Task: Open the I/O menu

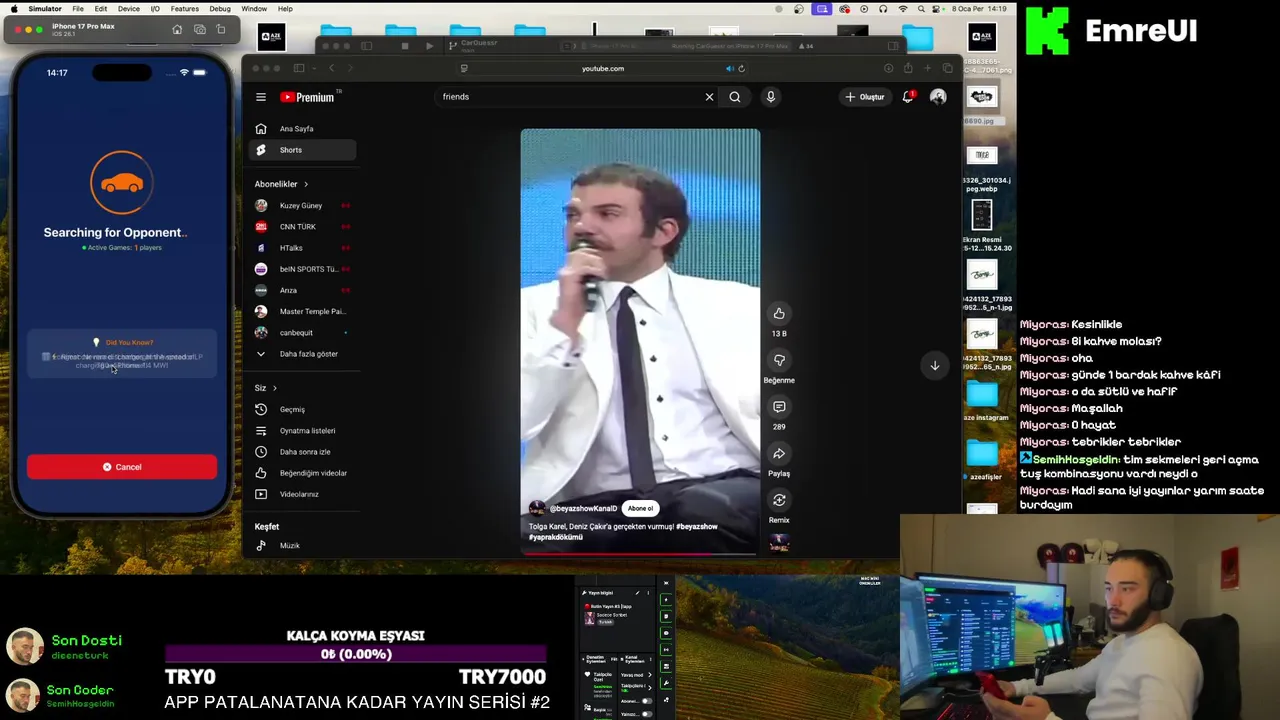Action: [x=155, y=9]
